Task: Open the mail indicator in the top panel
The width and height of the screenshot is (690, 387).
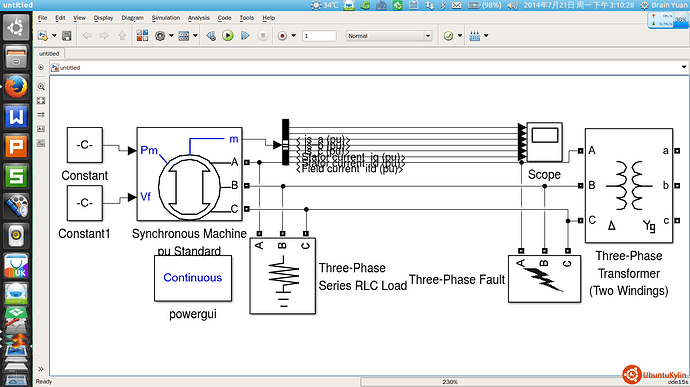Action: (457, 5)
